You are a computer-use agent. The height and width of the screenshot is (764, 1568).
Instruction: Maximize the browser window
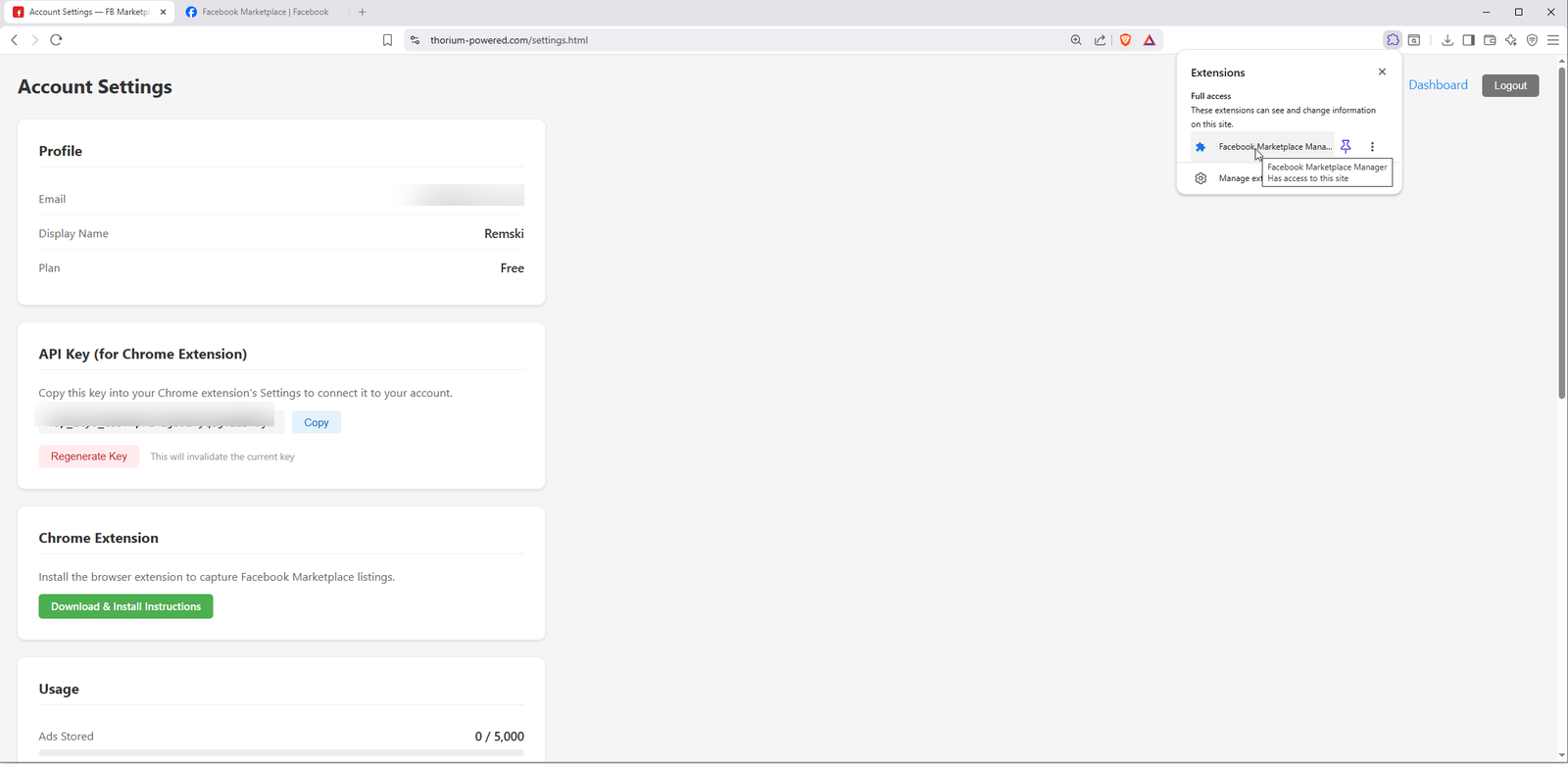point(1519,12)
